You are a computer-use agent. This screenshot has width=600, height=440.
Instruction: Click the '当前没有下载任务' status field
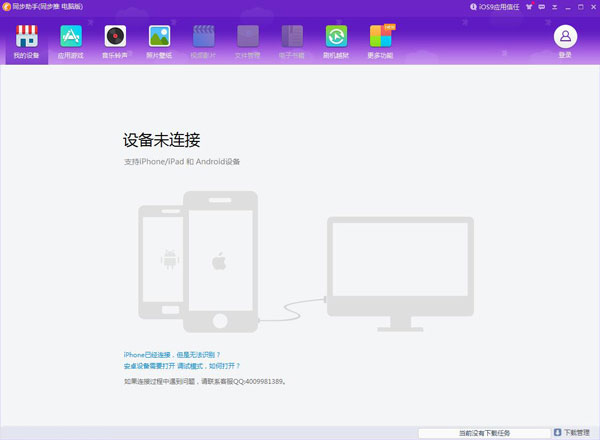484,433
